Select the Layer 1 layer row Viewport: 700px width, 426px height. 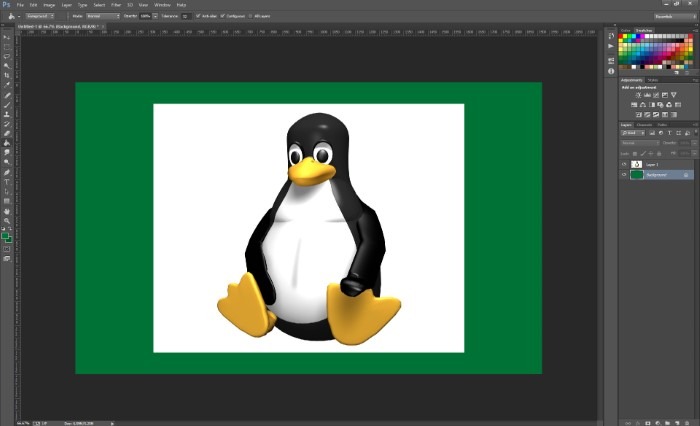point(656,164)
